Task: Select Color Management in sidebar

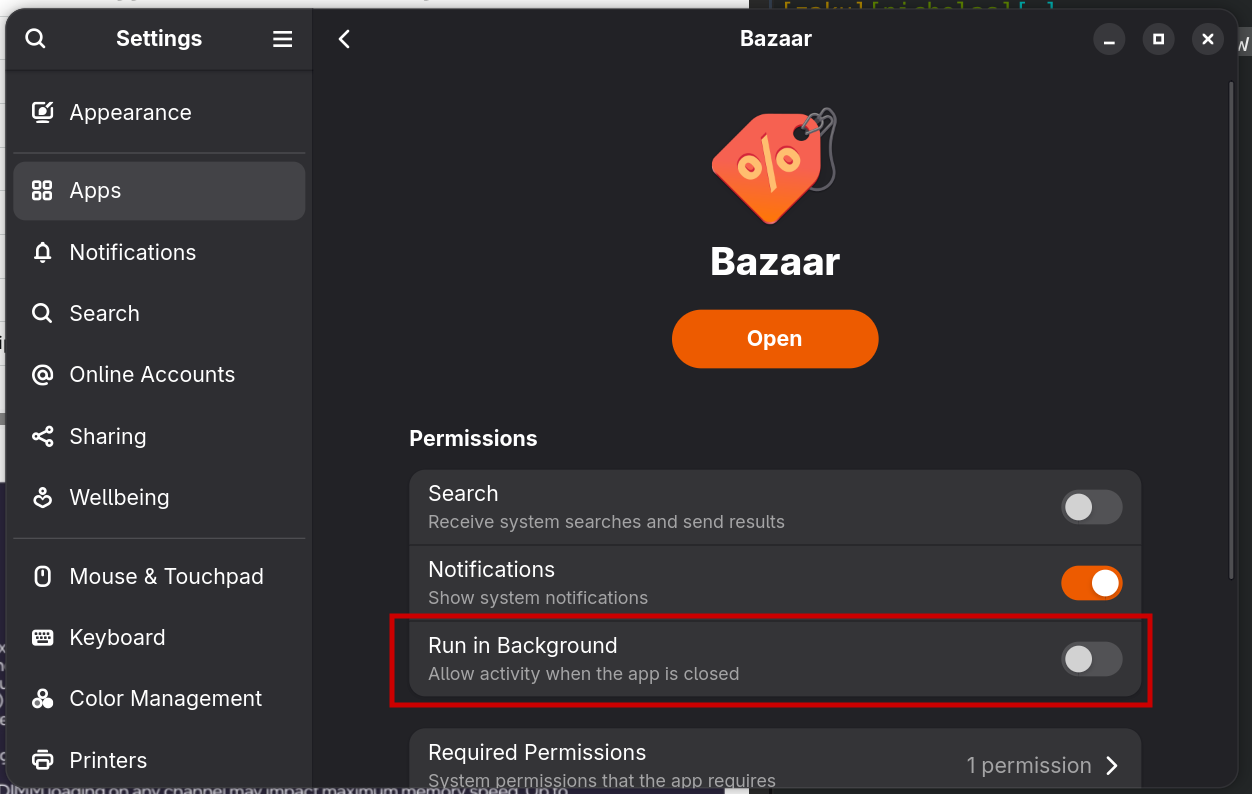Action: click(165, 698)
